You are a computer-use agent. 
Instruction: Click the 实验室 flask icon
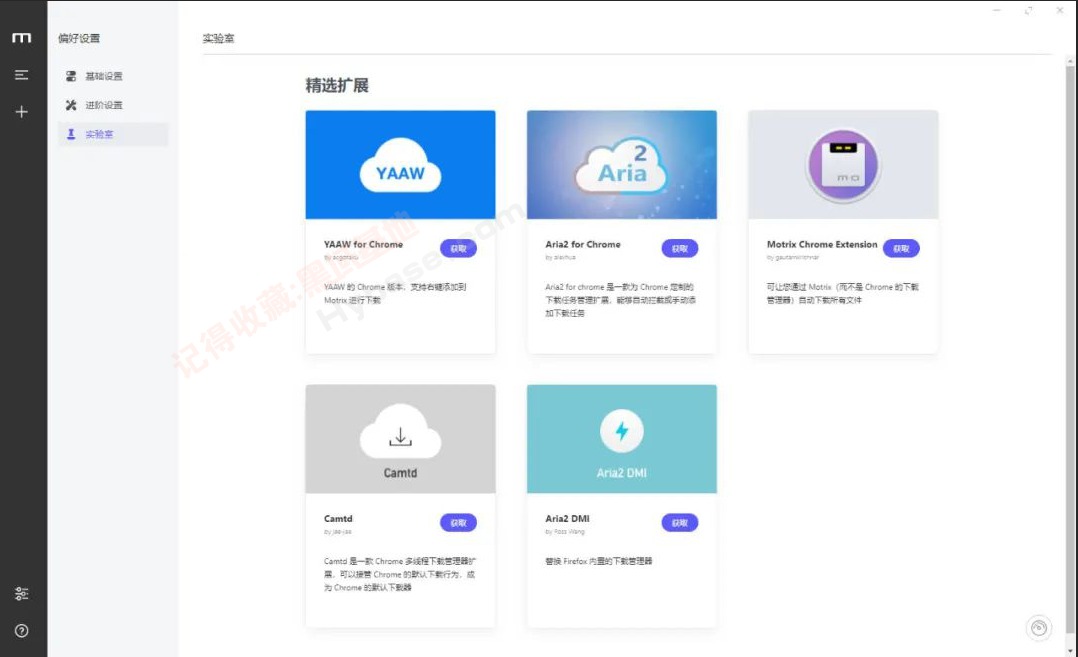[x=71, y=134]
